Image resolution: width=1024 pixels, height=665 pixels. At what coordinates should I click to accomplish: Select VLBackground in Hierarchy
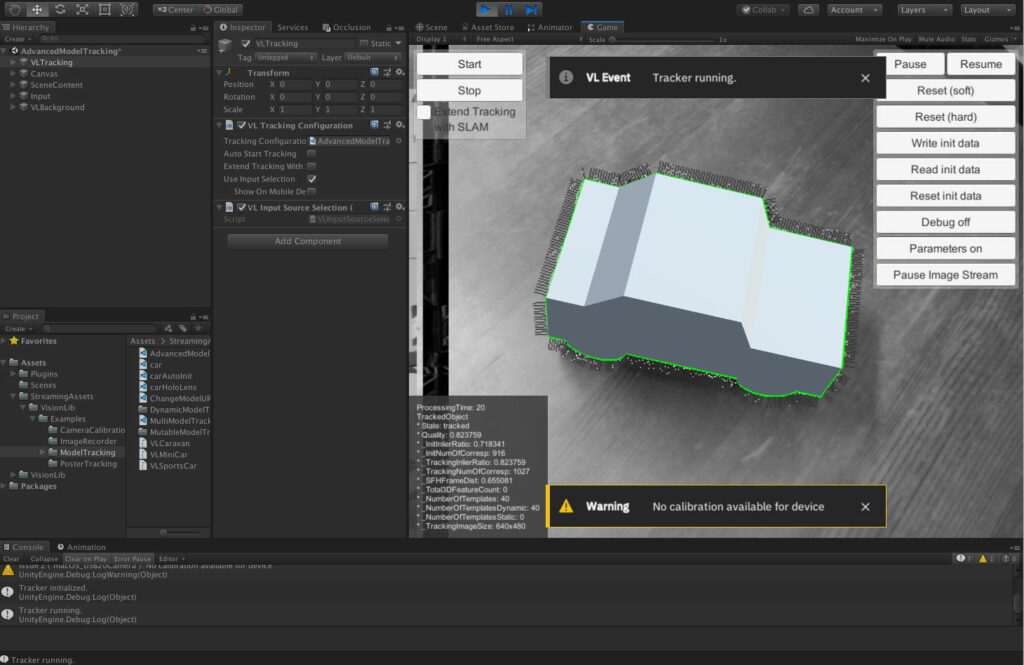click(57, 107)
